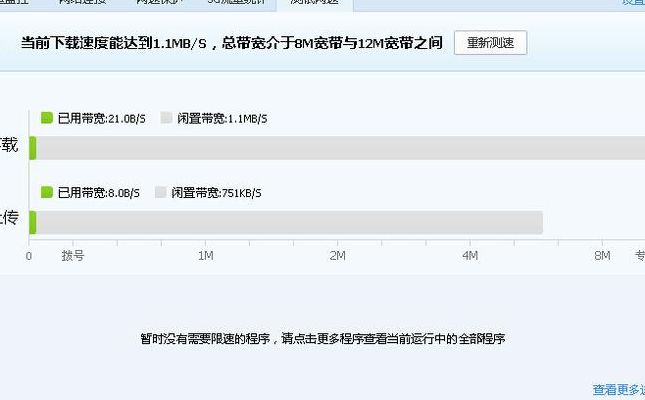
Task: Click the 0 axis label
Action: click(x=29, y=256)
